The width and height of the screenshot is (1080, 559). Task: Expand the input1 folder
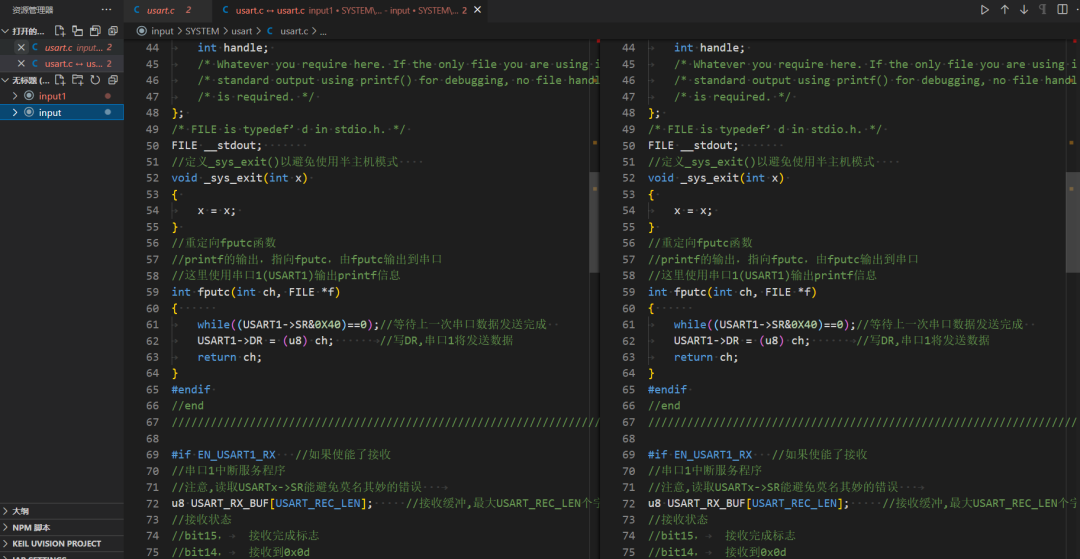point(15,96)
